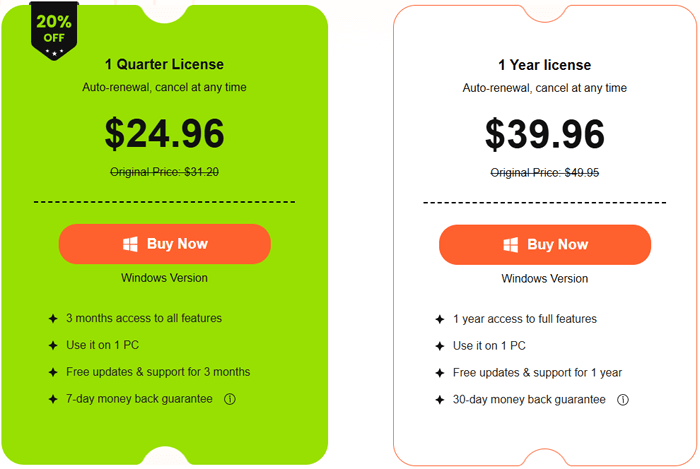Viewport: 700px width, 469px height.
Task: Open info icon beside 30-day money back guarantee
Action: [622, 400]
